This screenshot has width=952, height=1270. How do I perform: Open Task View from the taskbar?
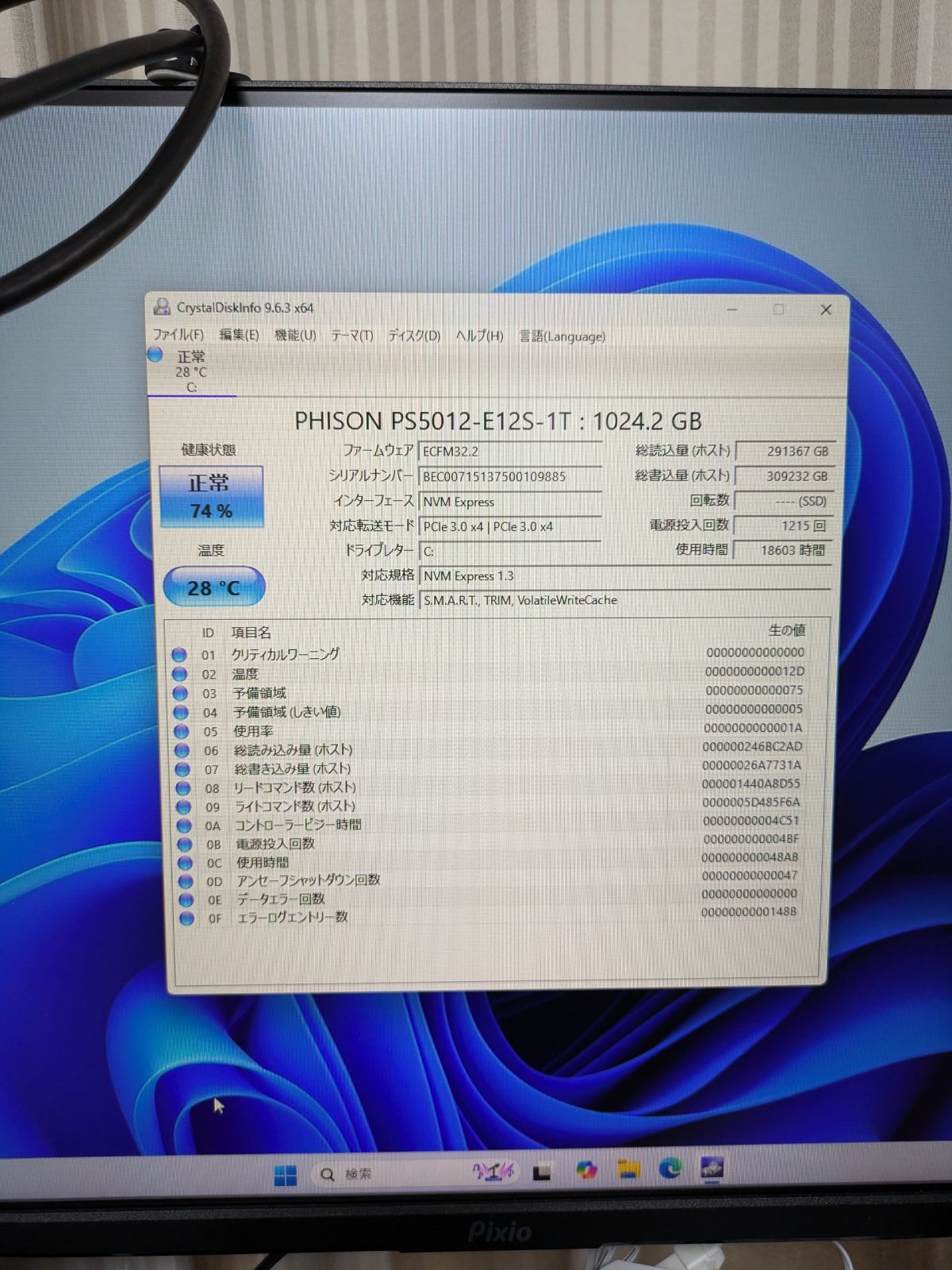pyautogui.click(x=541, y=1173)
